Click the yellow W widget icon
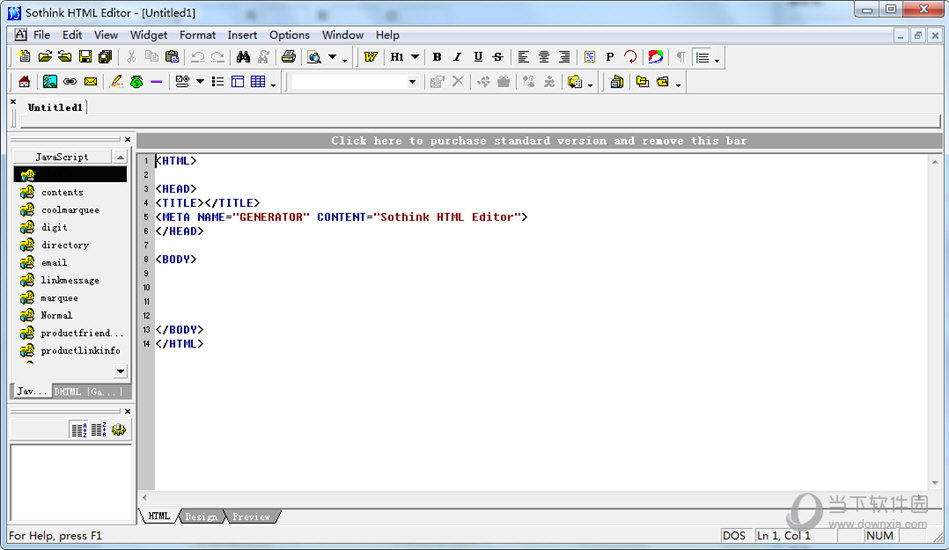949x550 pixels. 370,57
